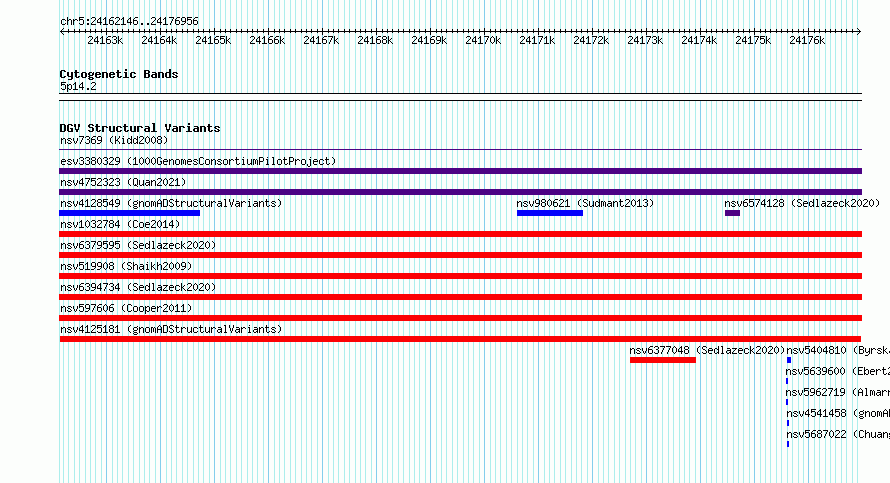Viewport: 890px width, 483px height.
Task: Open the nsv6394734 (Sedlazeck2020) label
Action: [x=138, y=287]
